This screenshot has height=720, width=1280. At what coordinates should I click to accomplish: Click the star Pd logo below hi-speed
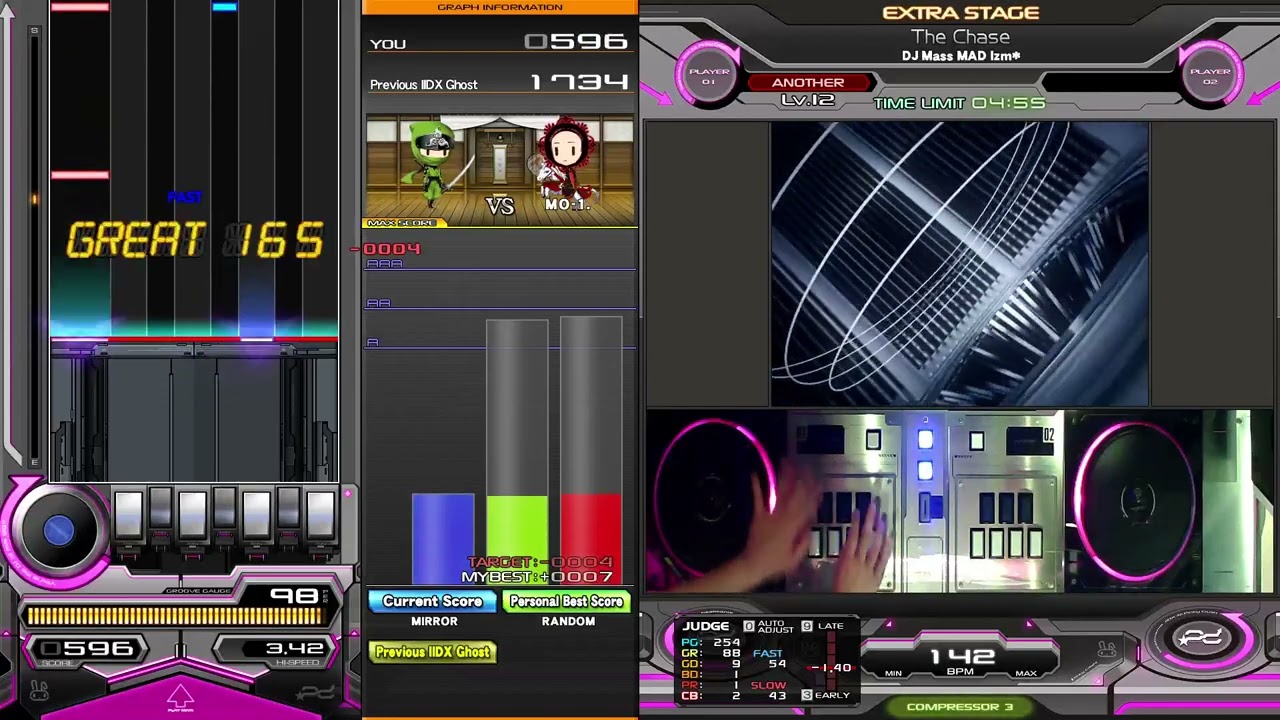[316, 692]
